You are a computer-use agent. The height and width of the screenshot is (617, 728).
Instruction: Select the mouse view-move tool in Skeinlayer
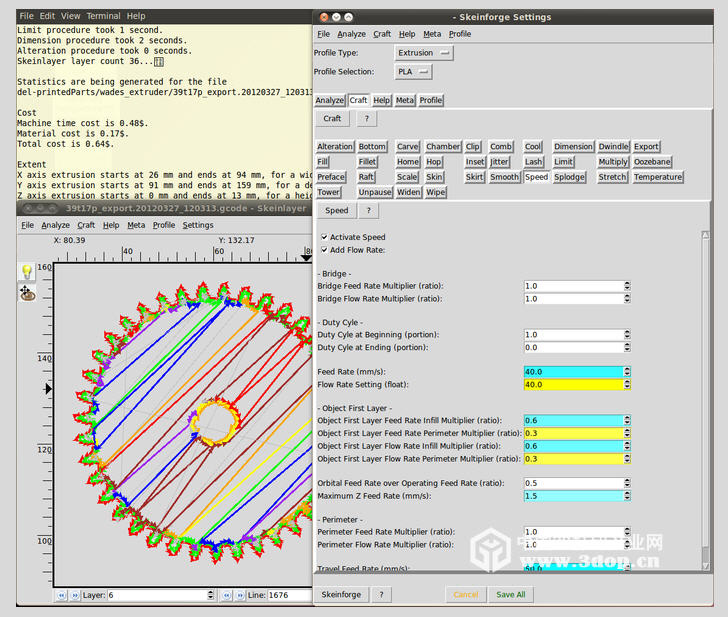coord(27,293)
